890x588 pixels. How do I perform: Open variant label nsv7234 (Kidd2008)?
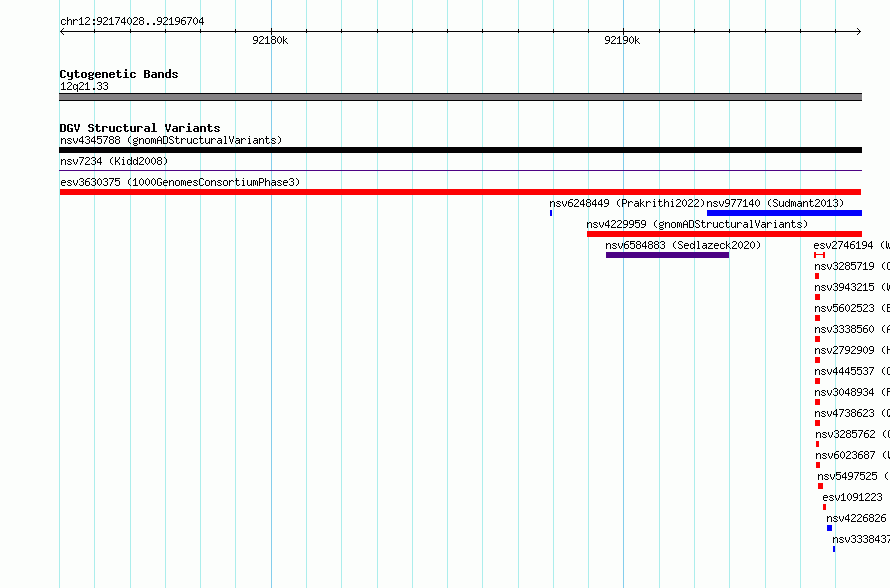114,161
